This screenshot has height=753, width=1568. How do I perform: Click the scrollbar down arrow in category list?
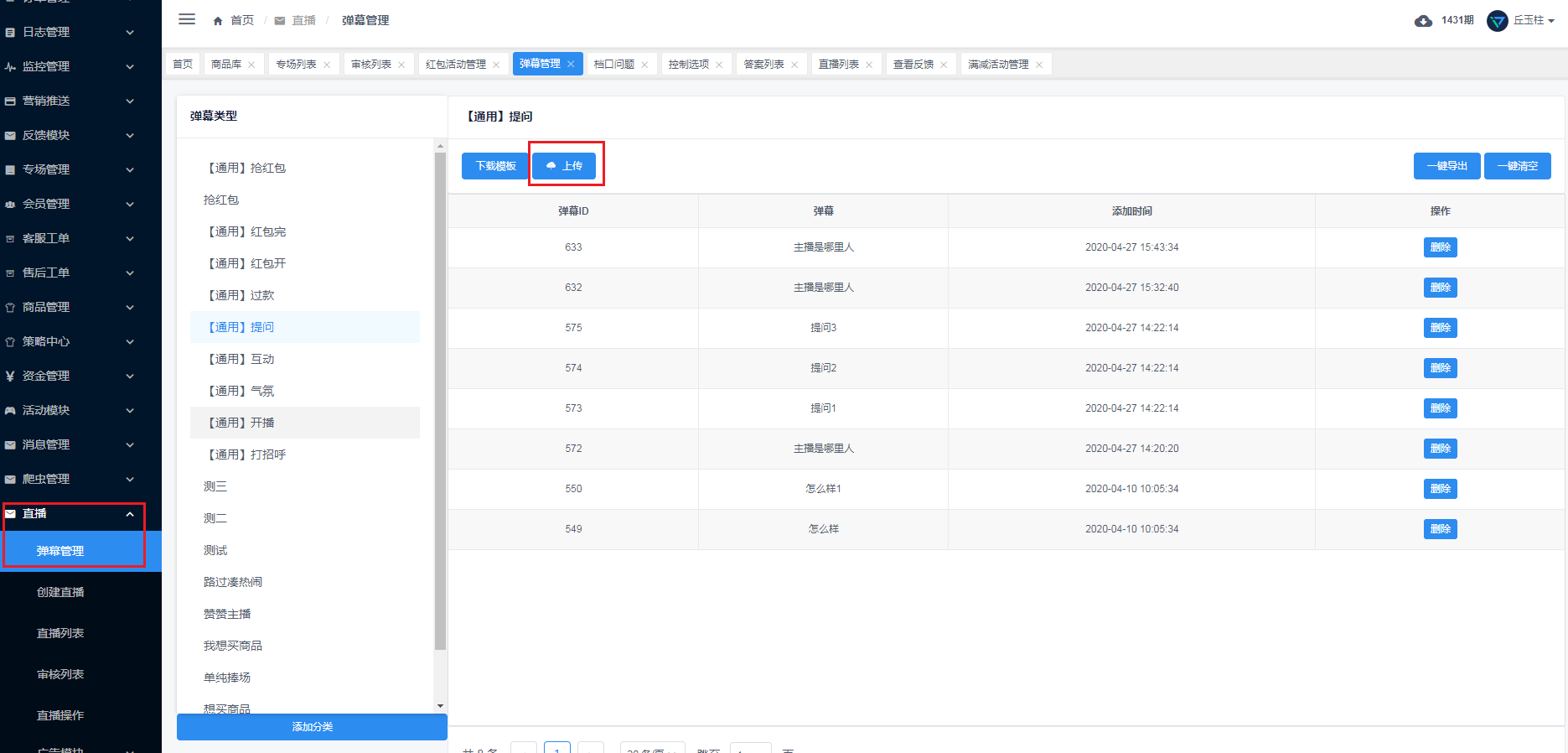pyautogui.click(x=441, y=706)
